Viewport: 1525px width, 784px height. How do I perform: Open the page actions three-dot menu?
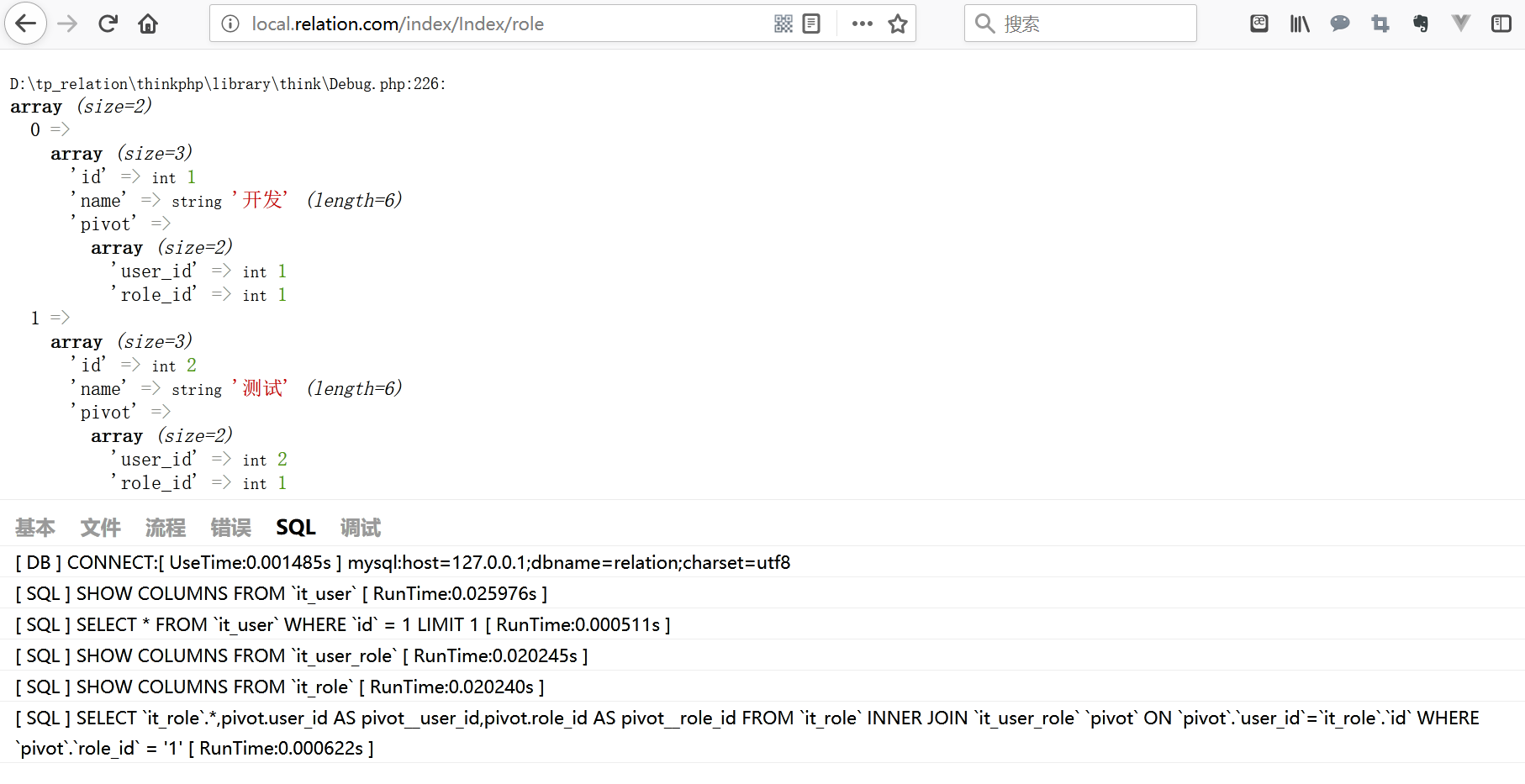(862, 24)
